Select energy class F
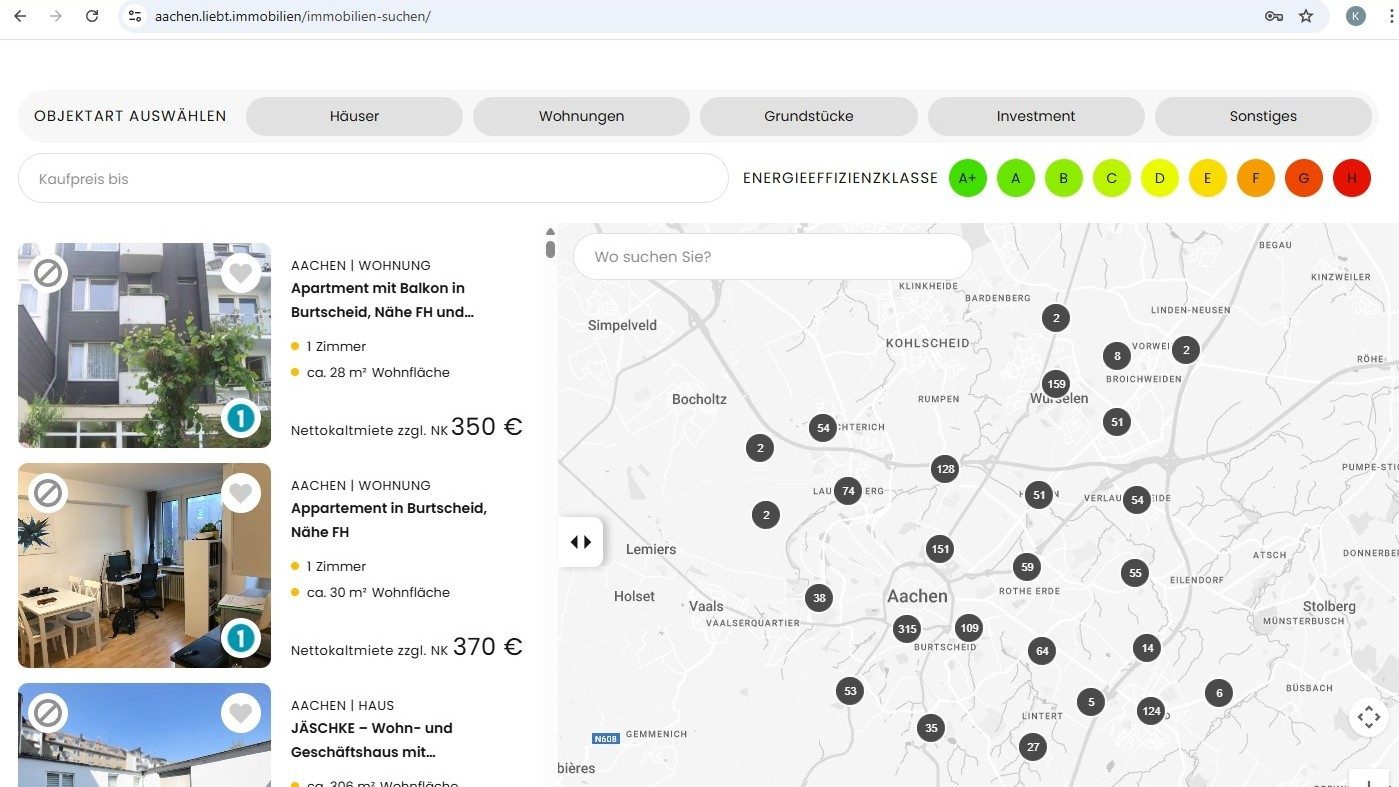The height and width of the screenshot is (787, 1399). click(1255, 178)
